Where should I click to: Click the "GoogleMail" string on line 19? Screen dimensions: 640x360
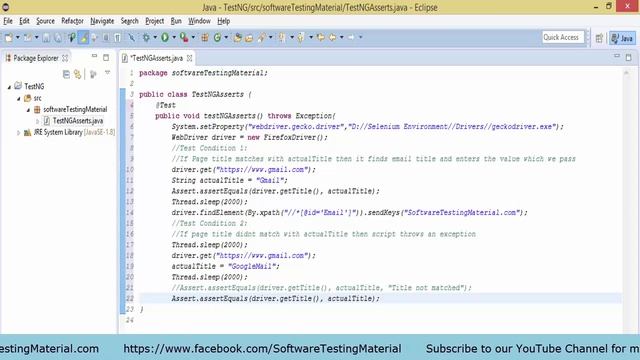pyautogui.click(x=251, y=266)
